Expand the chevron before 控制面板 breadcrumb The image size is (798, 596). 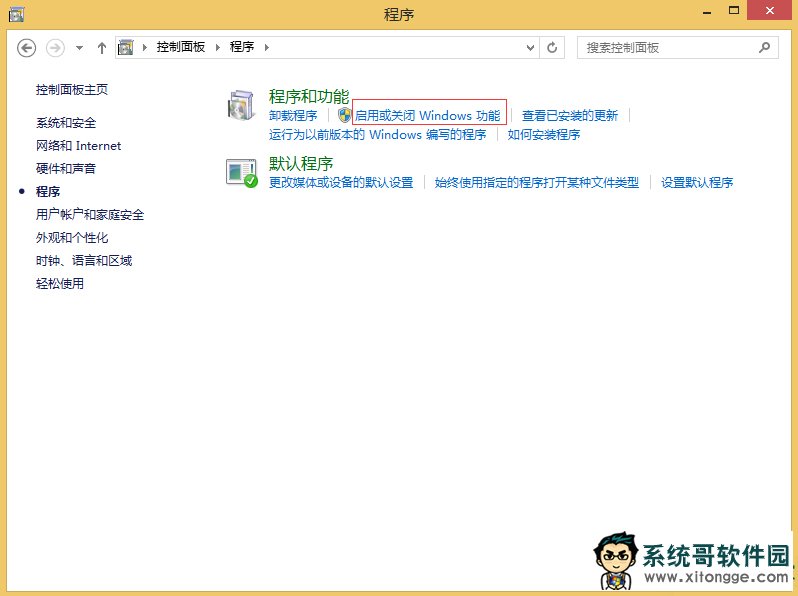(x=145, y=47)
